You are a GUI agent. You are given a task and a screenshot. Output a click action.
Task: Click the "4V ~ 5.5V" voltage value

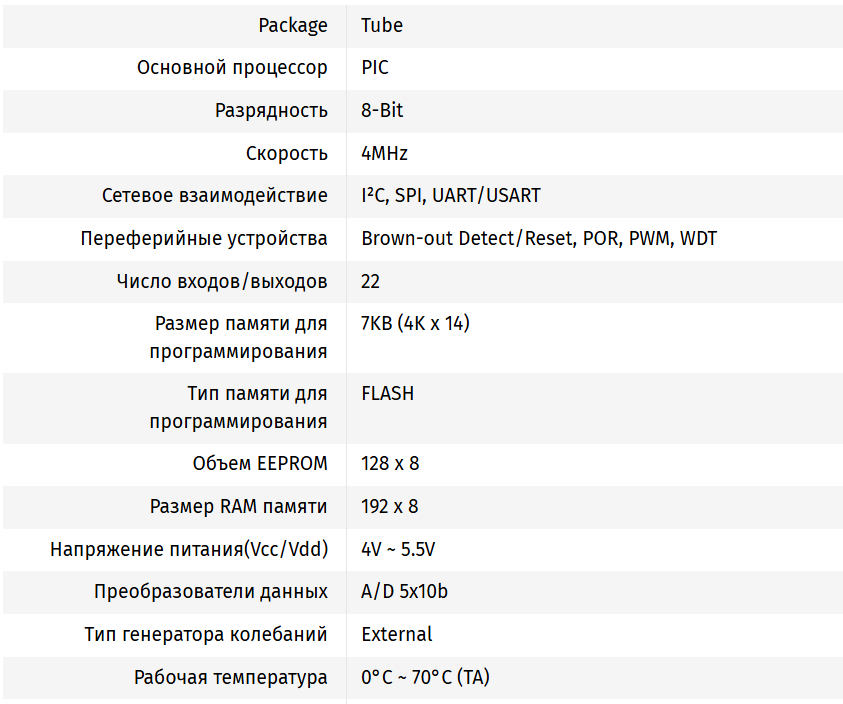[397, 549]
